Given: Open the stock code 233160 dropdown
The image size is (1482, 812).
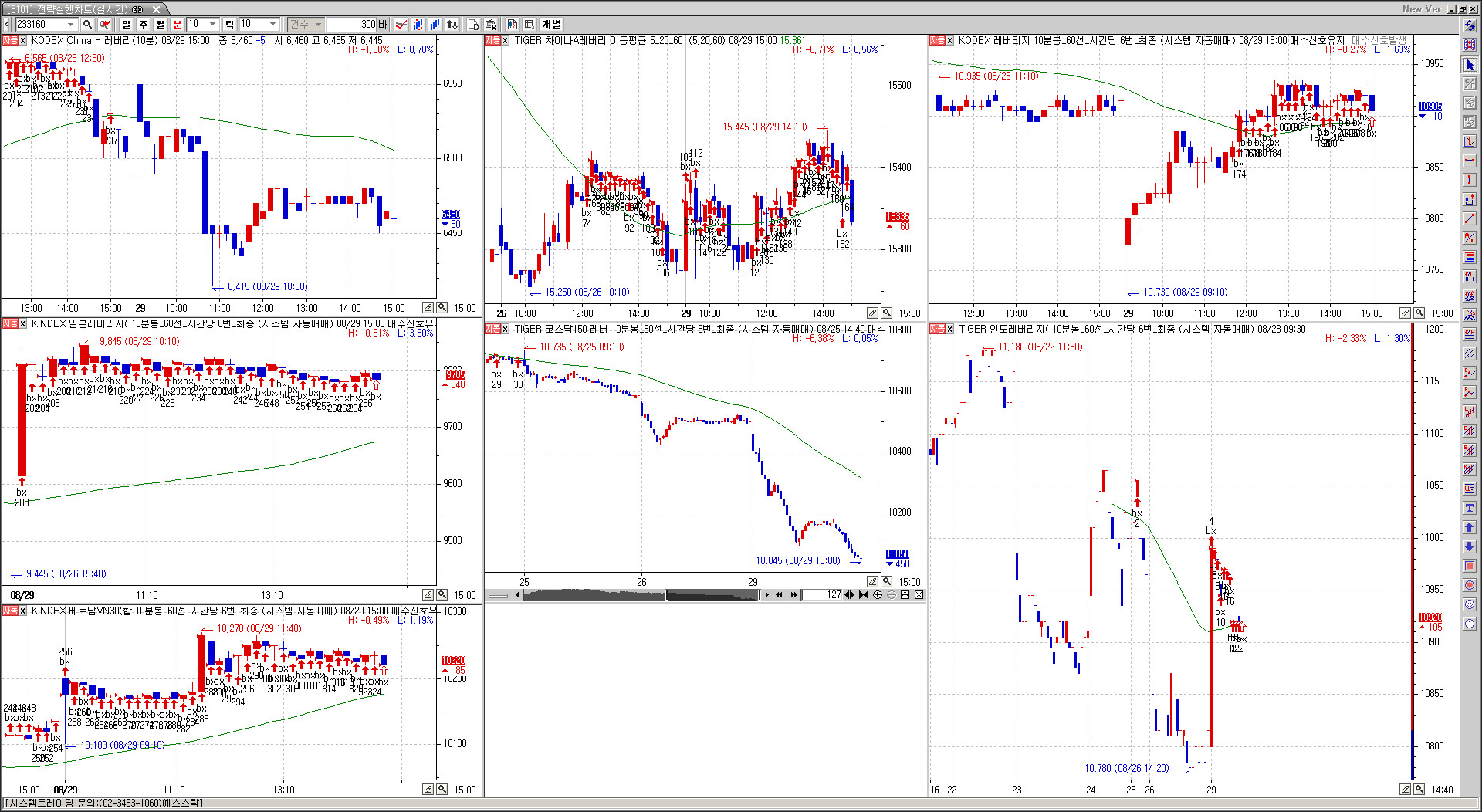Looking at the screenshot, I should 70,25.
